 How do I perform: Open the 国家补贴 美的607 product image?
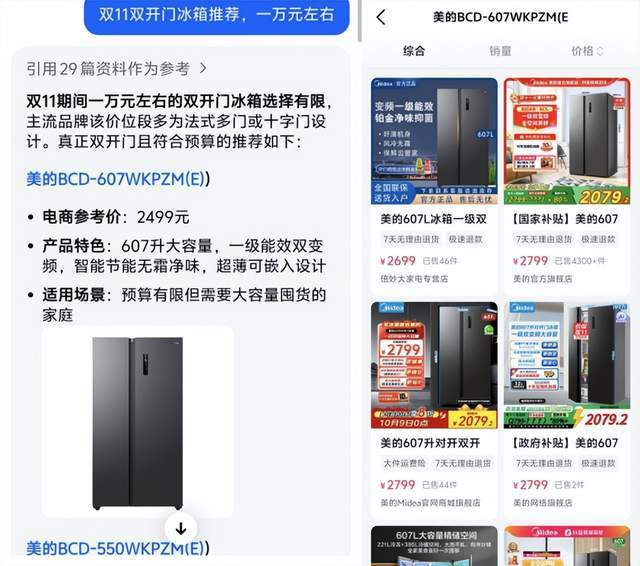pyautogui.click(x=567, y=141)
